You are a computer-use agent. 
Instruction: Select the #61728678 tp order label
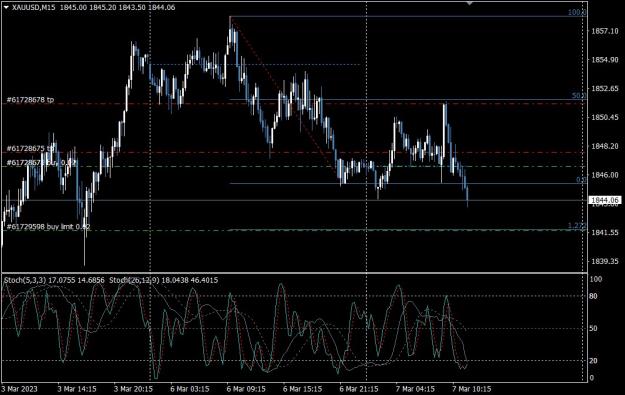click(x=30, y=100)
